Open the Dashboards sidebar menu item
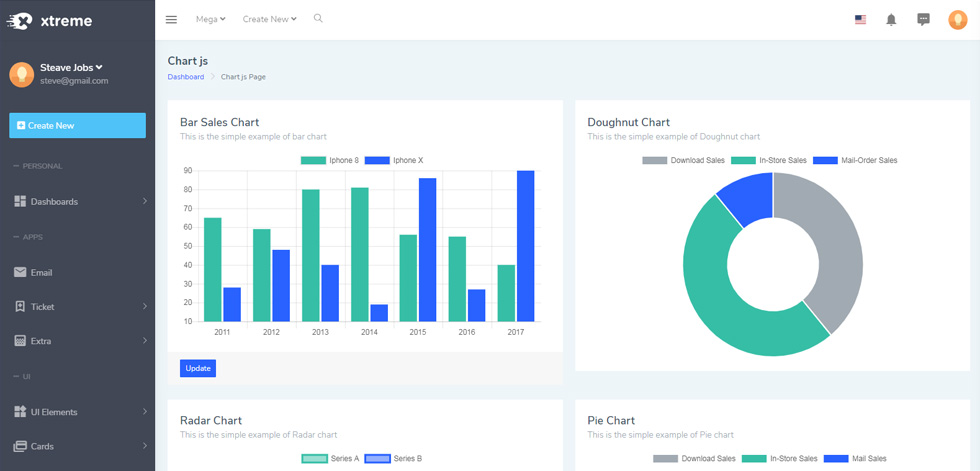Viewport: 980px width, 471px height. click(x=78, y=201)
